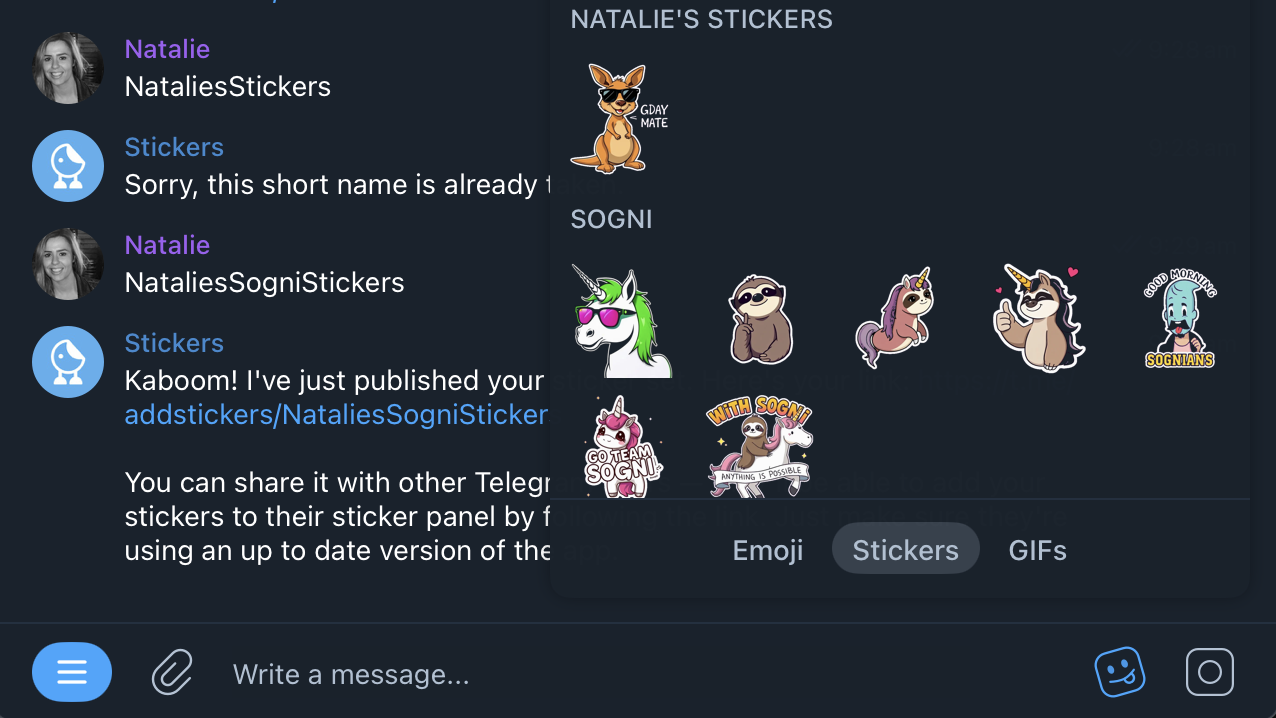Toggle the emoji and sticker panel icon

pyautogui.click(x=1119, y=672)
